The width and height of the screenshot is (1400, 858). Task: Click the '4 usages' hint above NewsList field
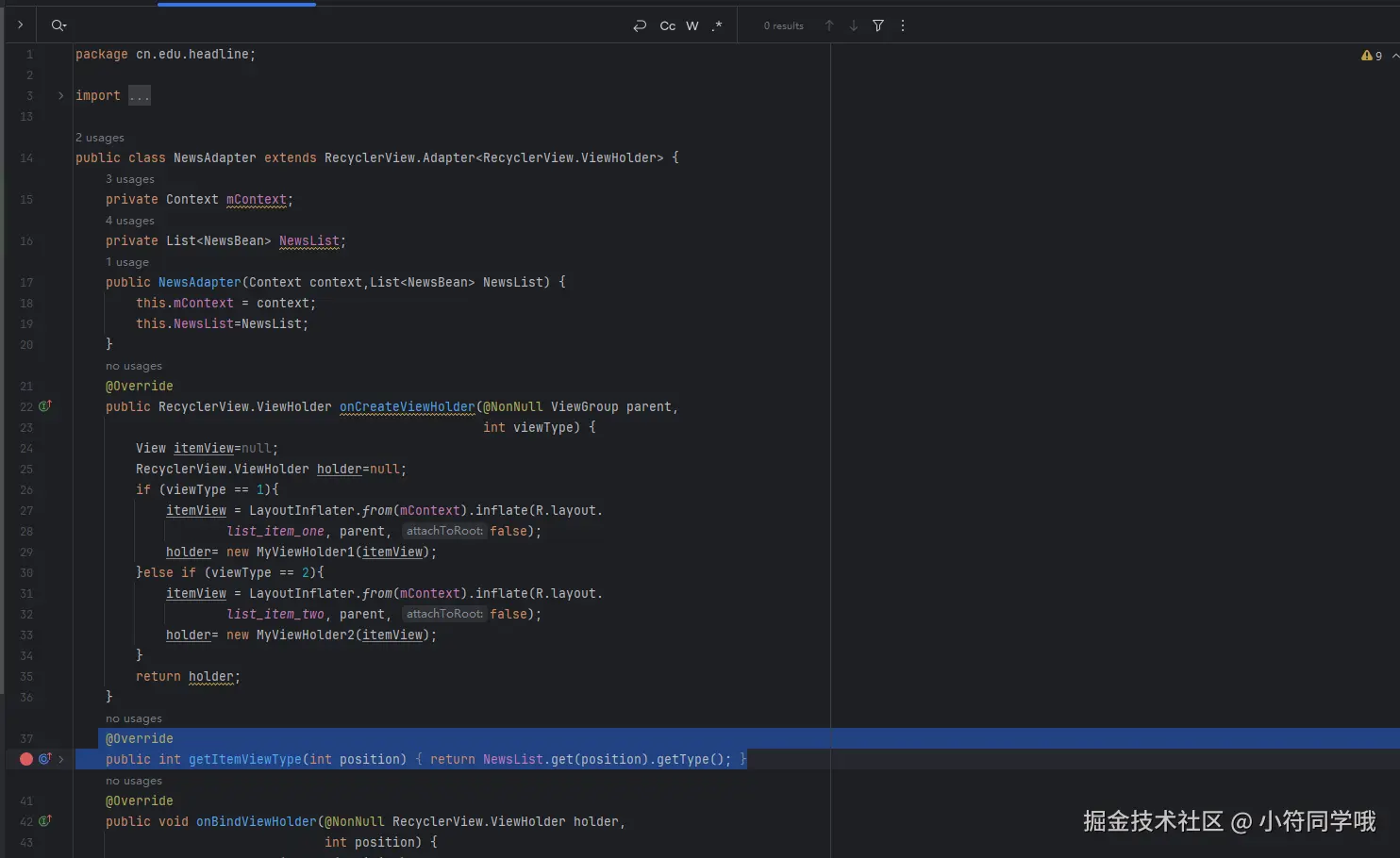click(x=130, y=221)
